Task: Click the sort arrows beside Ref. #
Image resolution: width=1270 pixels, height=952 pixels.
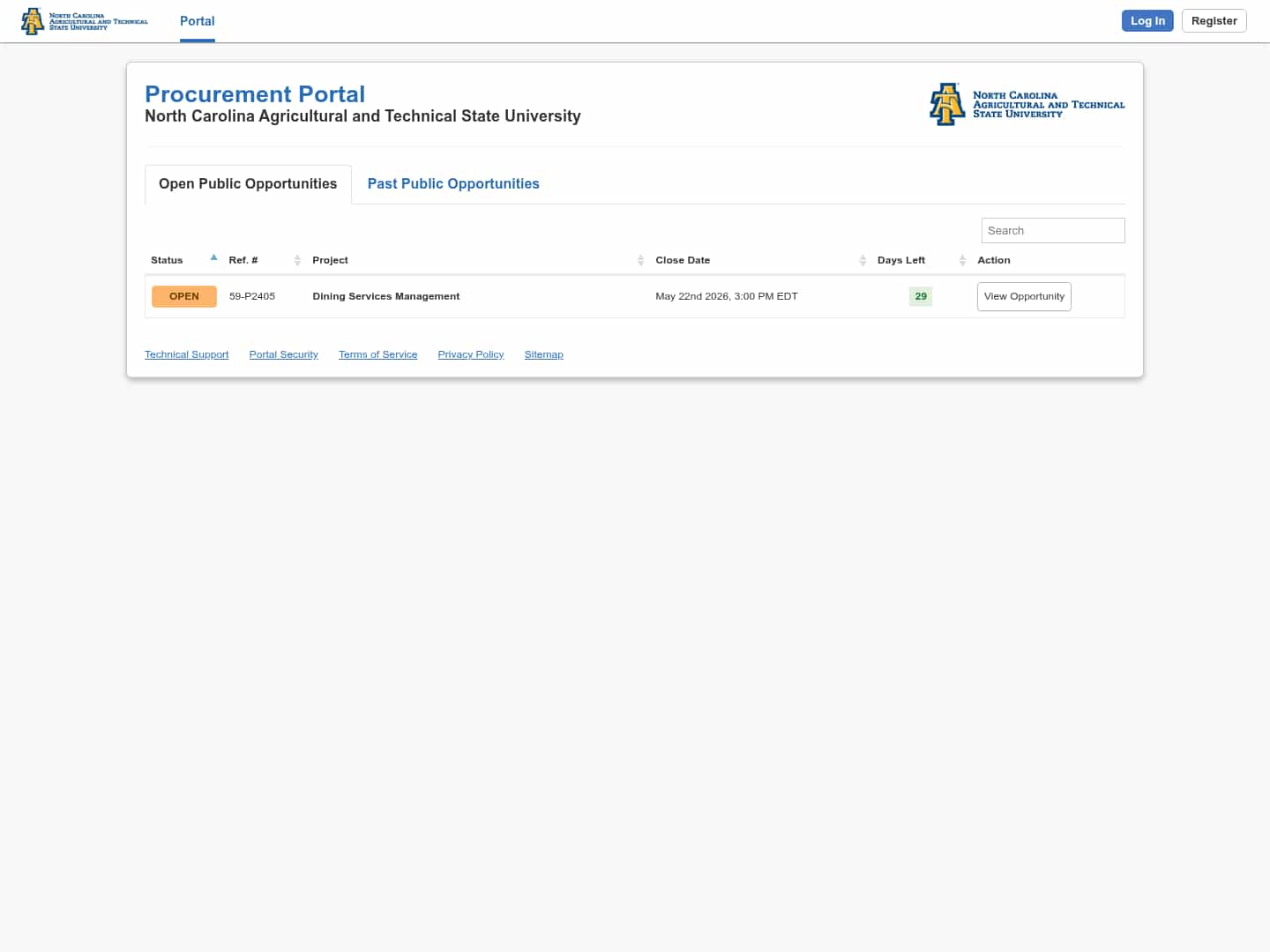Action: 296,260
